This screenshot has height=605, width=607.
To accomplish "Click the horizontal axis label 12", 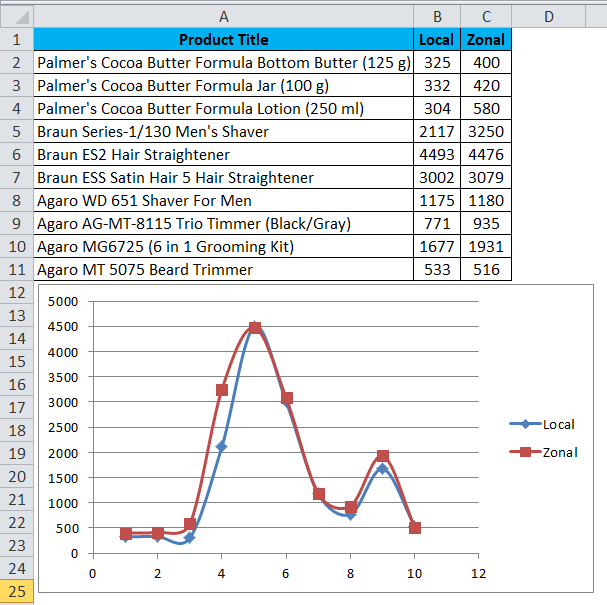I will point(478,573).
